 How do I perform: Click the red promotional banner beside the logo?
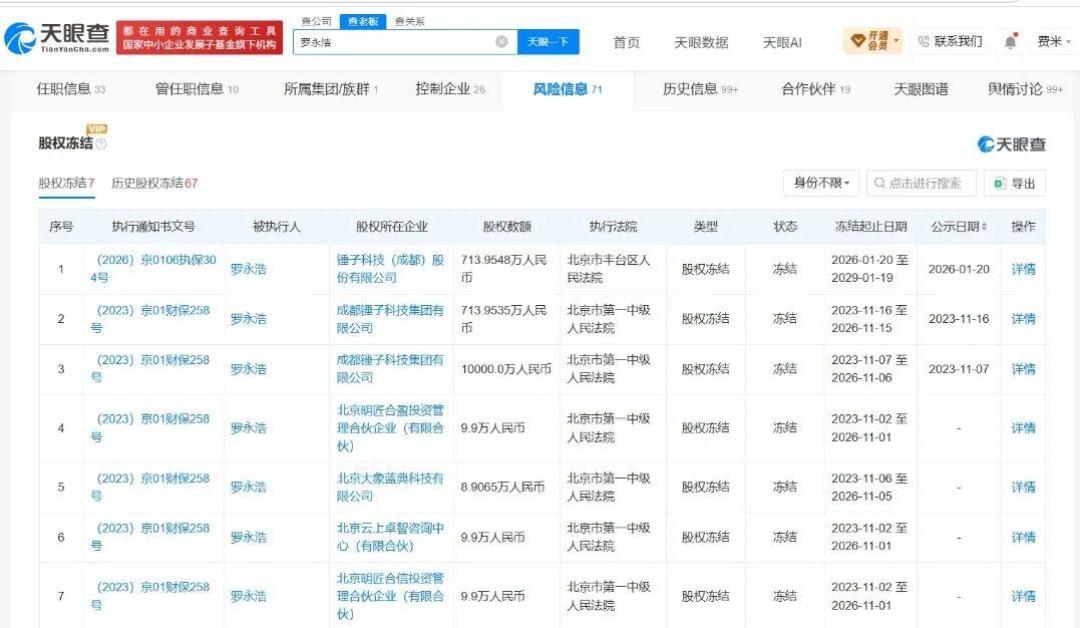click(x=199, y=38)
